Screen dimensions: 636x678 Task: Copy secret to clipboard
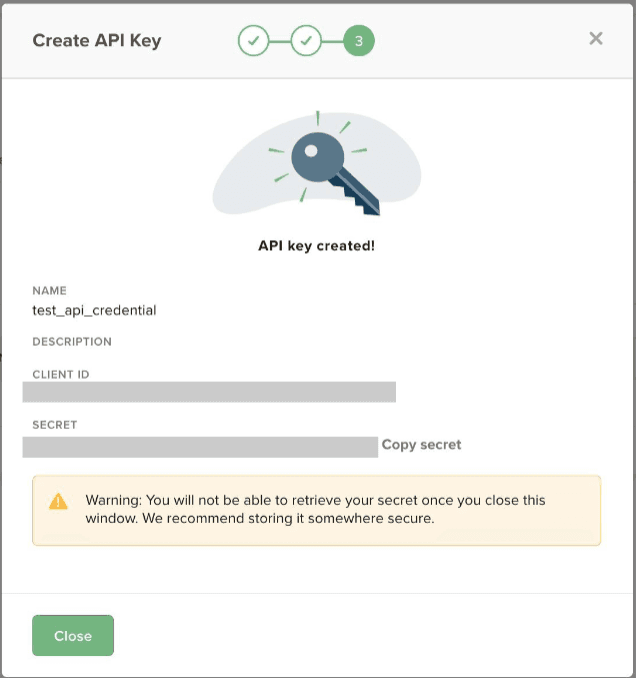click(x=421, y=445)
